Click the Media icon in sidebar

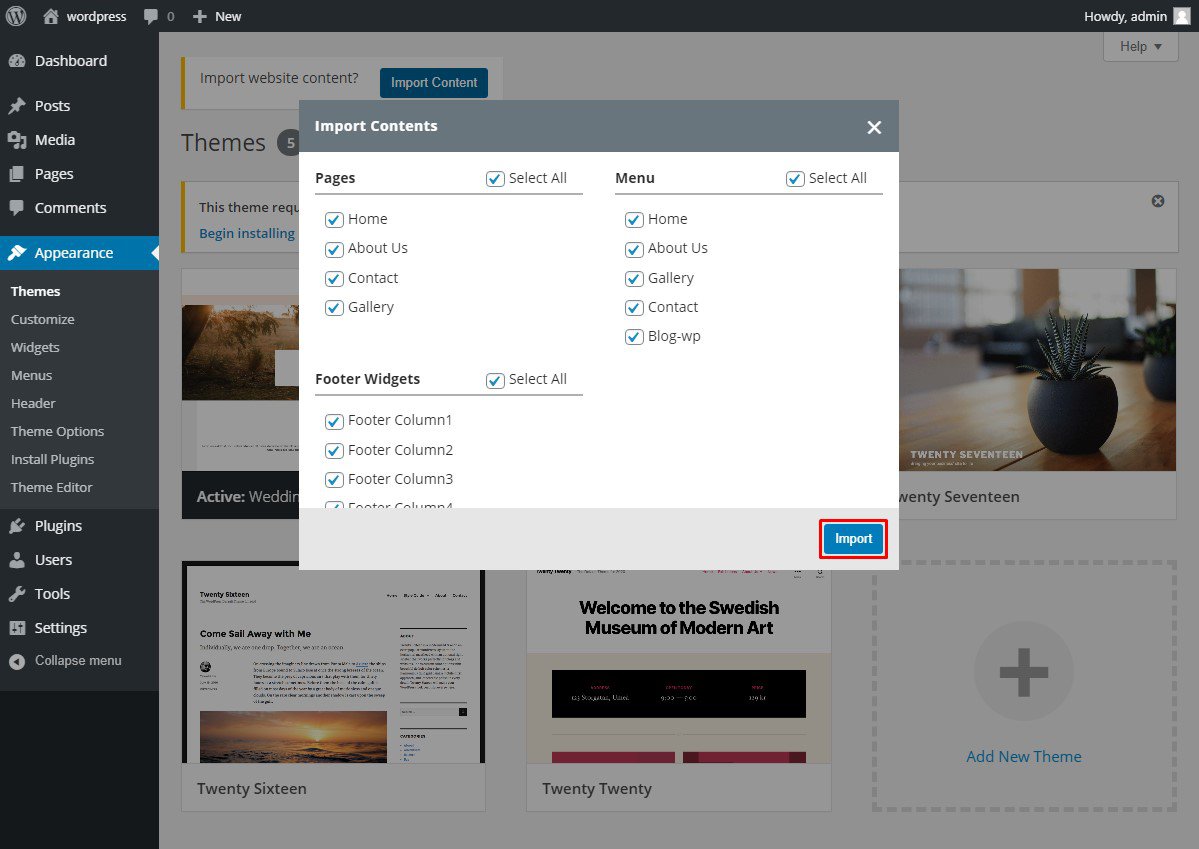[x=17, y=140]
